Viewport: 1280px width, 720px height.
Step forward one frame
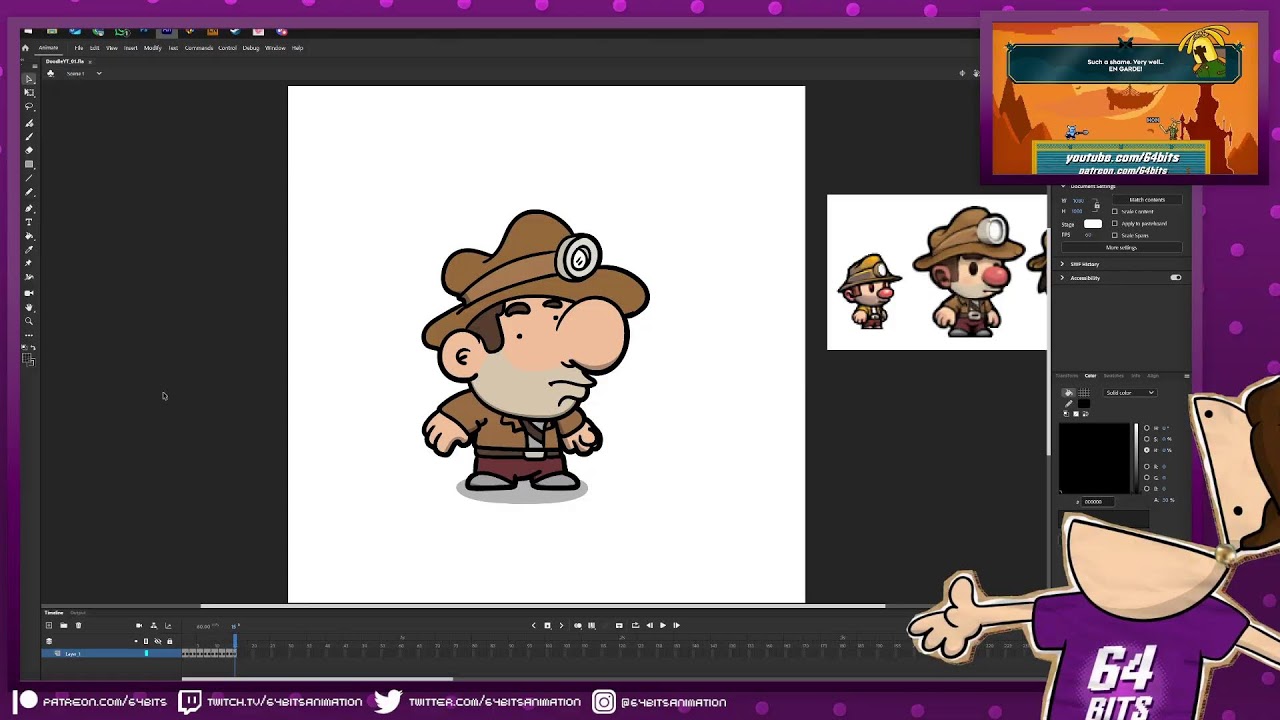(x=676, y=626)
